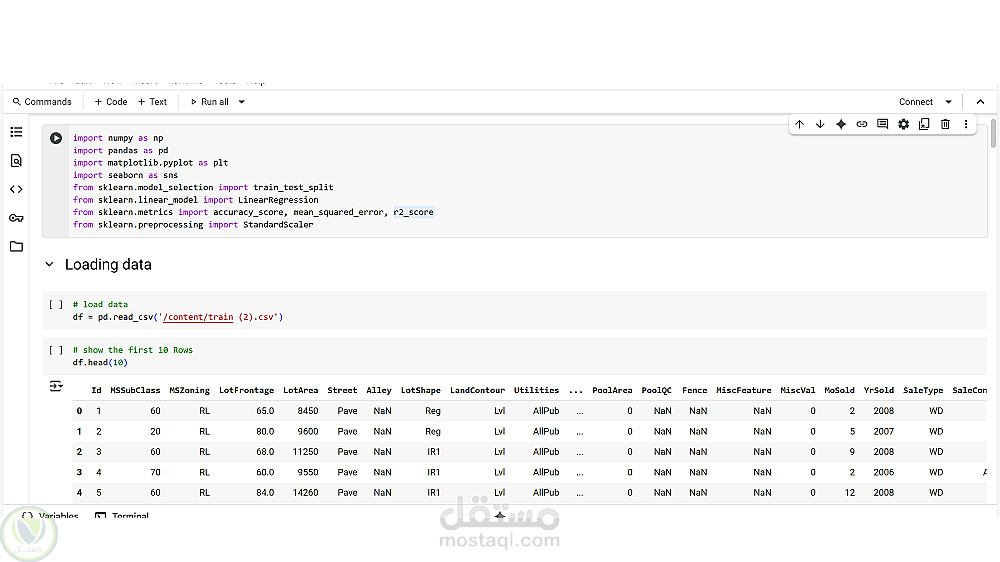Move the cell up with arrow icon
The height and width of the screenshot is (562, 1000).
799,124
